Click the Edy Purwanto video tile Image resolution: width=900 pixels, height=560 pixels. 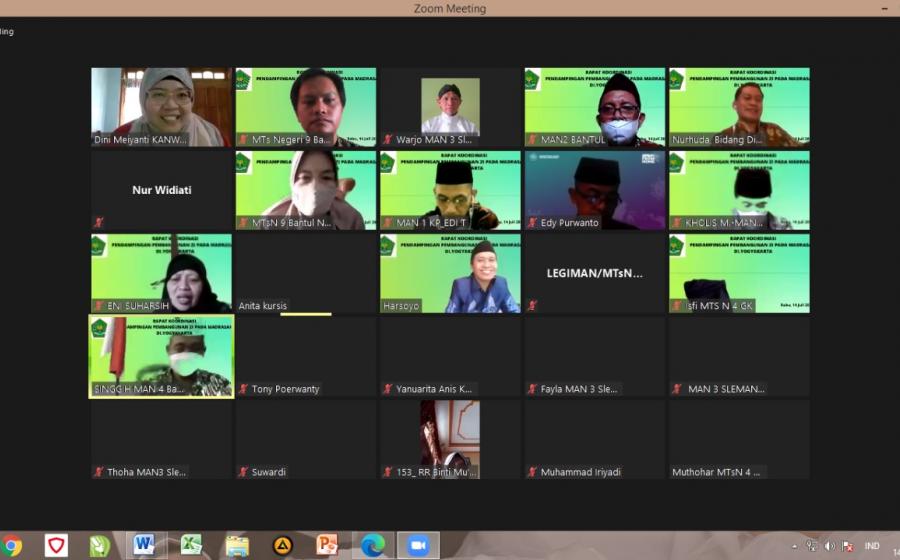594,190
